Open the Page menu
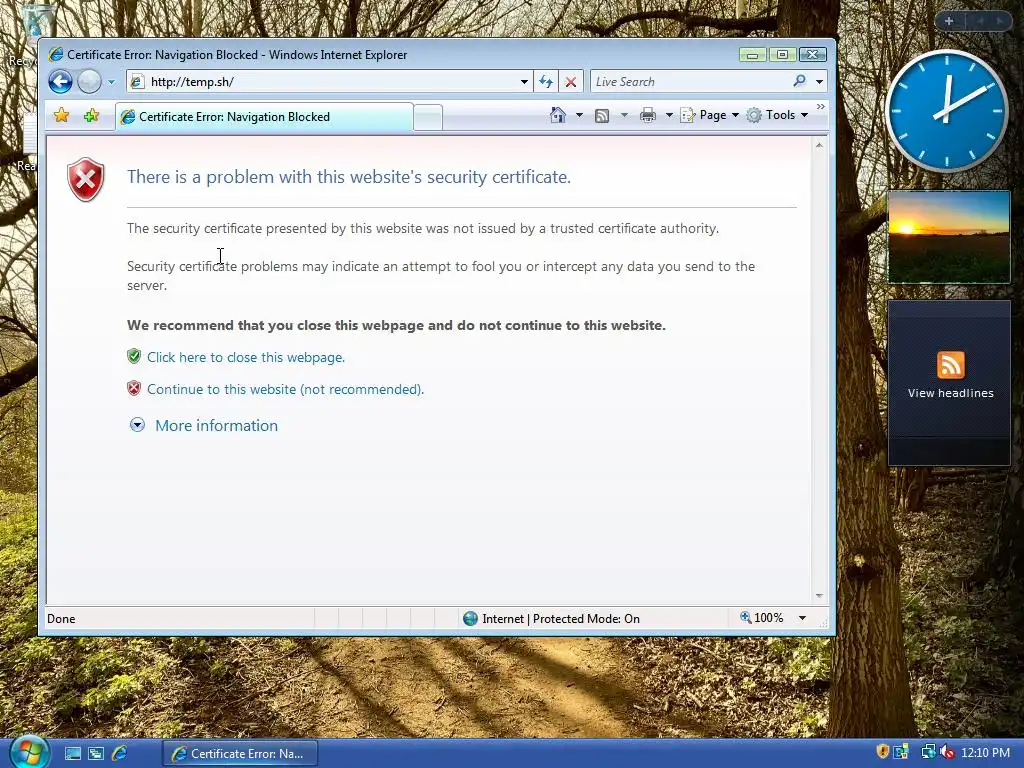This screenshot has width=1024, height=768. [x=709, y=115]
